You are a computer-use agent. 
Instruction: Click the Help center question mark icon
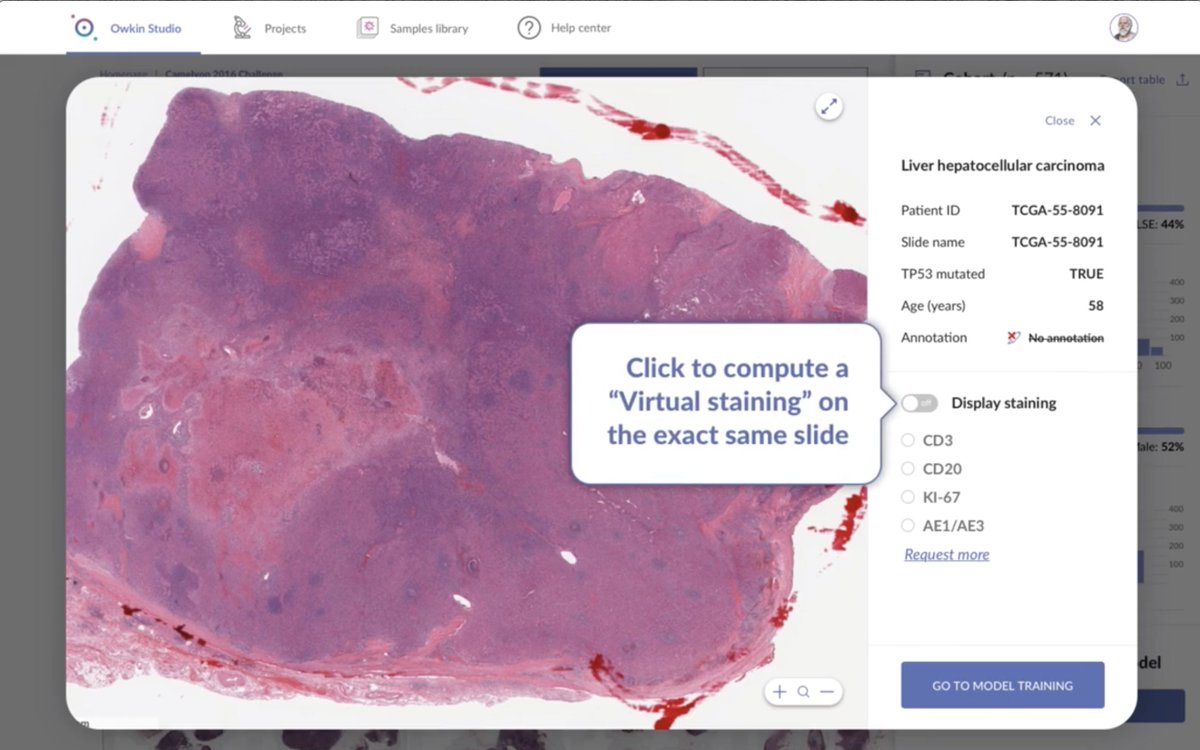click(x=529, y=28)
